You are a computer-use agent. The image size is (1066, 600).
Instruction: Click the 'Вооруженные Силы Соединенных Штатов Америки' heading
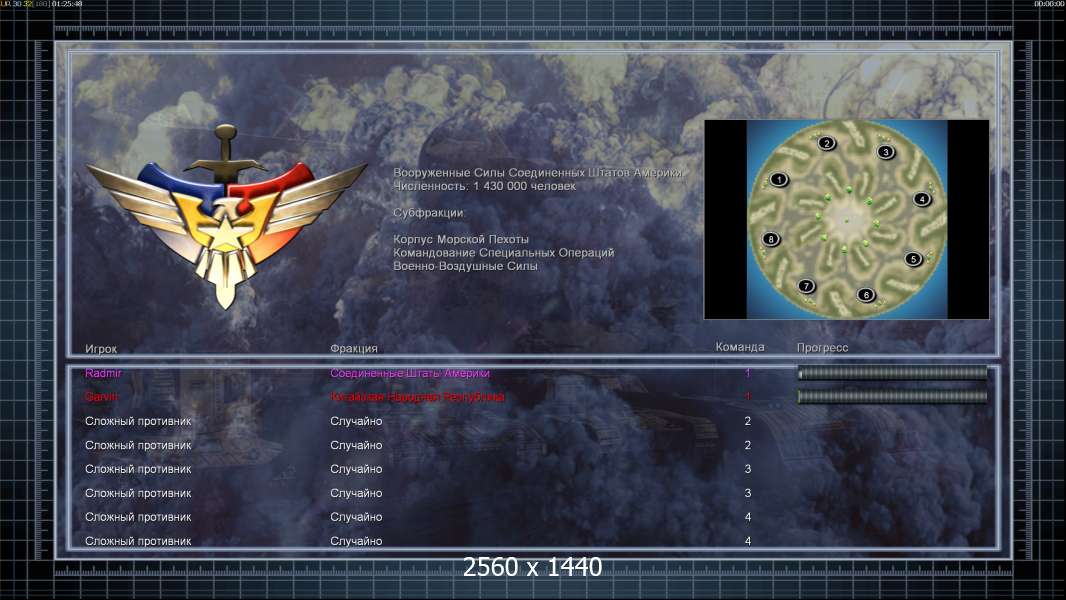point(539,173)
